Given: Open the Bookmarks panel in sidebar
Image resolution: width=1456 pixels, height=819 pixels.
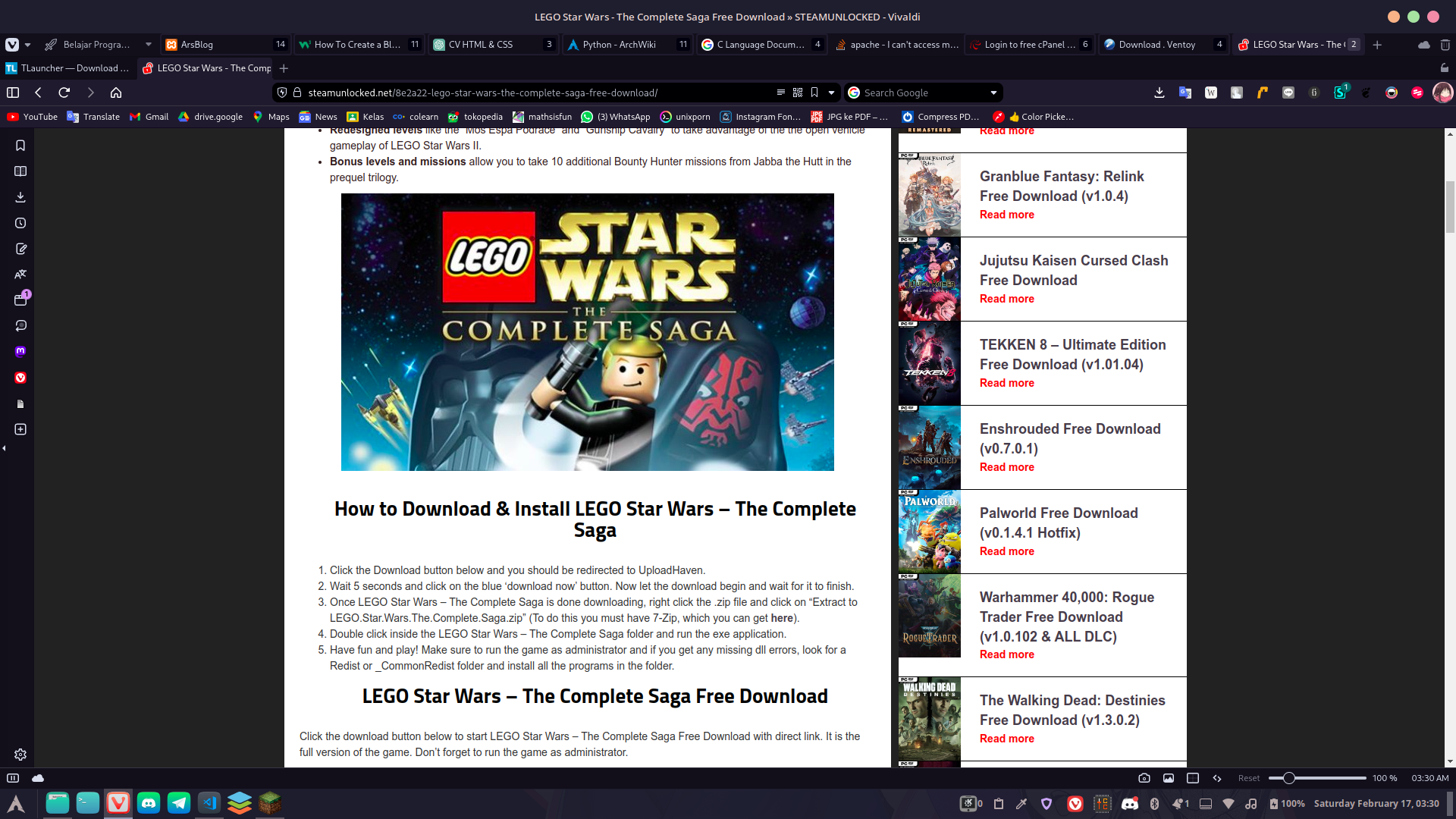Looking at the screenshot, I should [20, 146].
